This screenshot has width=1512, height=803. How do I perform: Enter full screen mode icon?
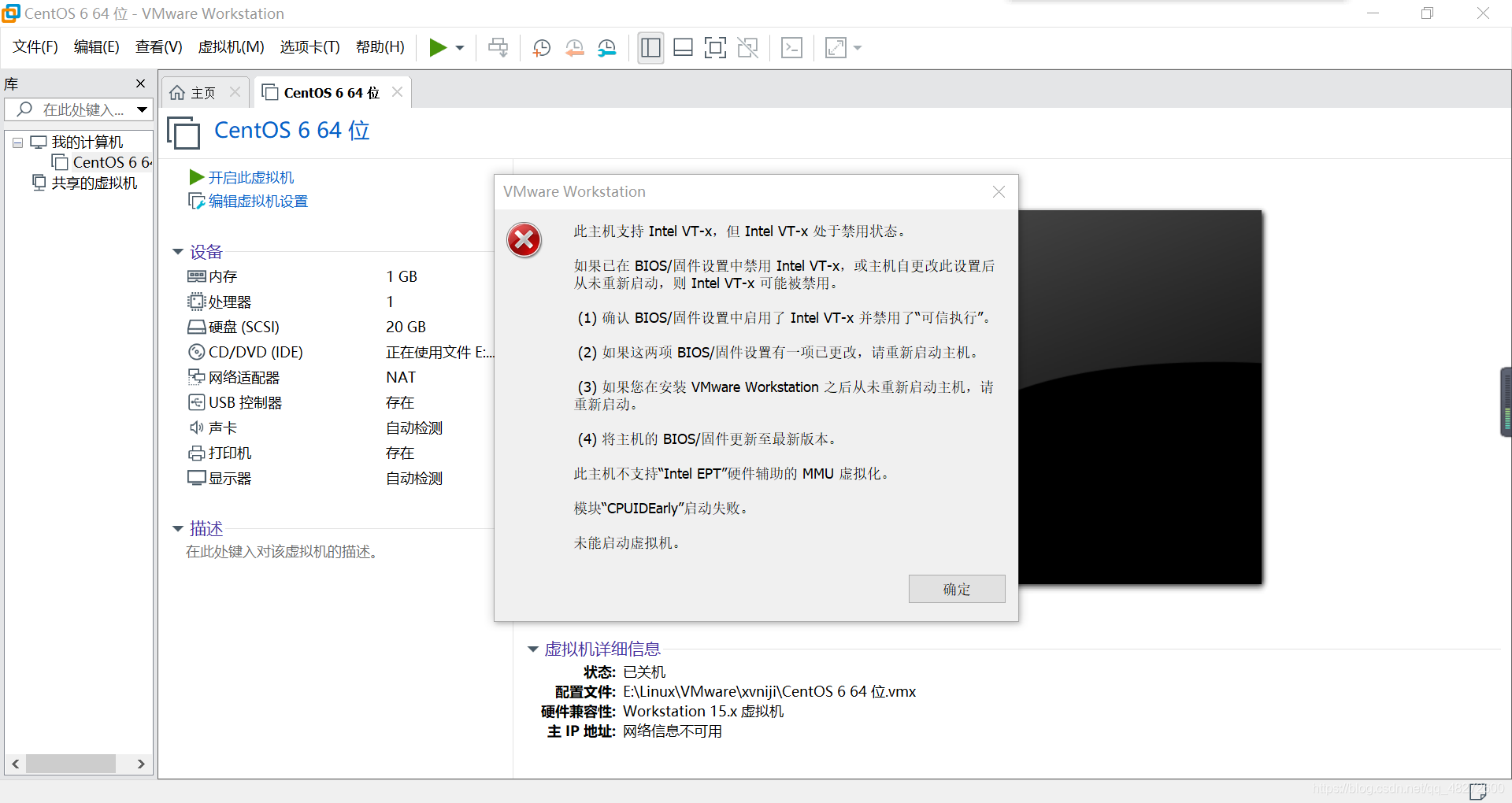pos(715,48)
